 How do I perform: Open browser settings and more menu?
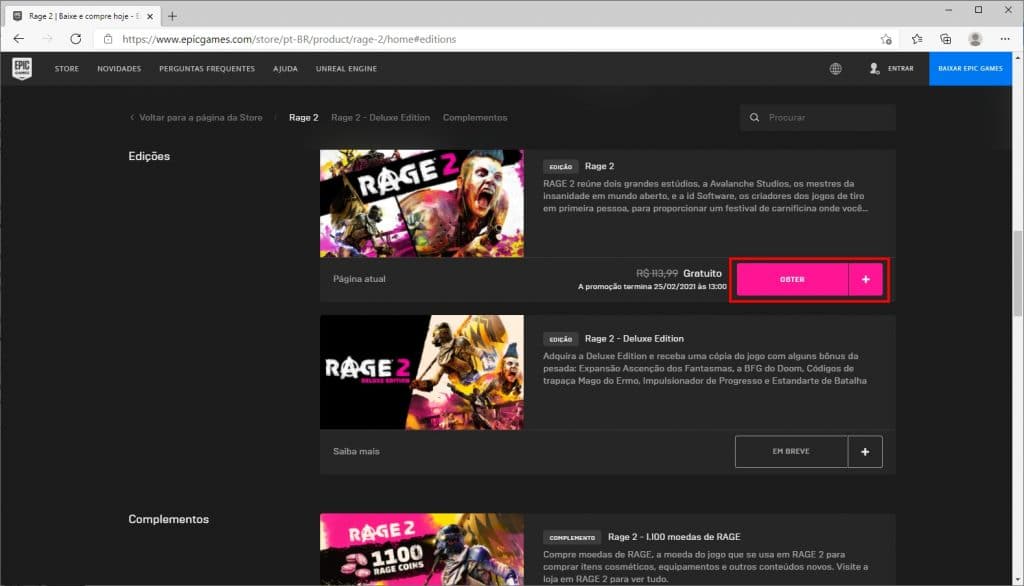1005,39
